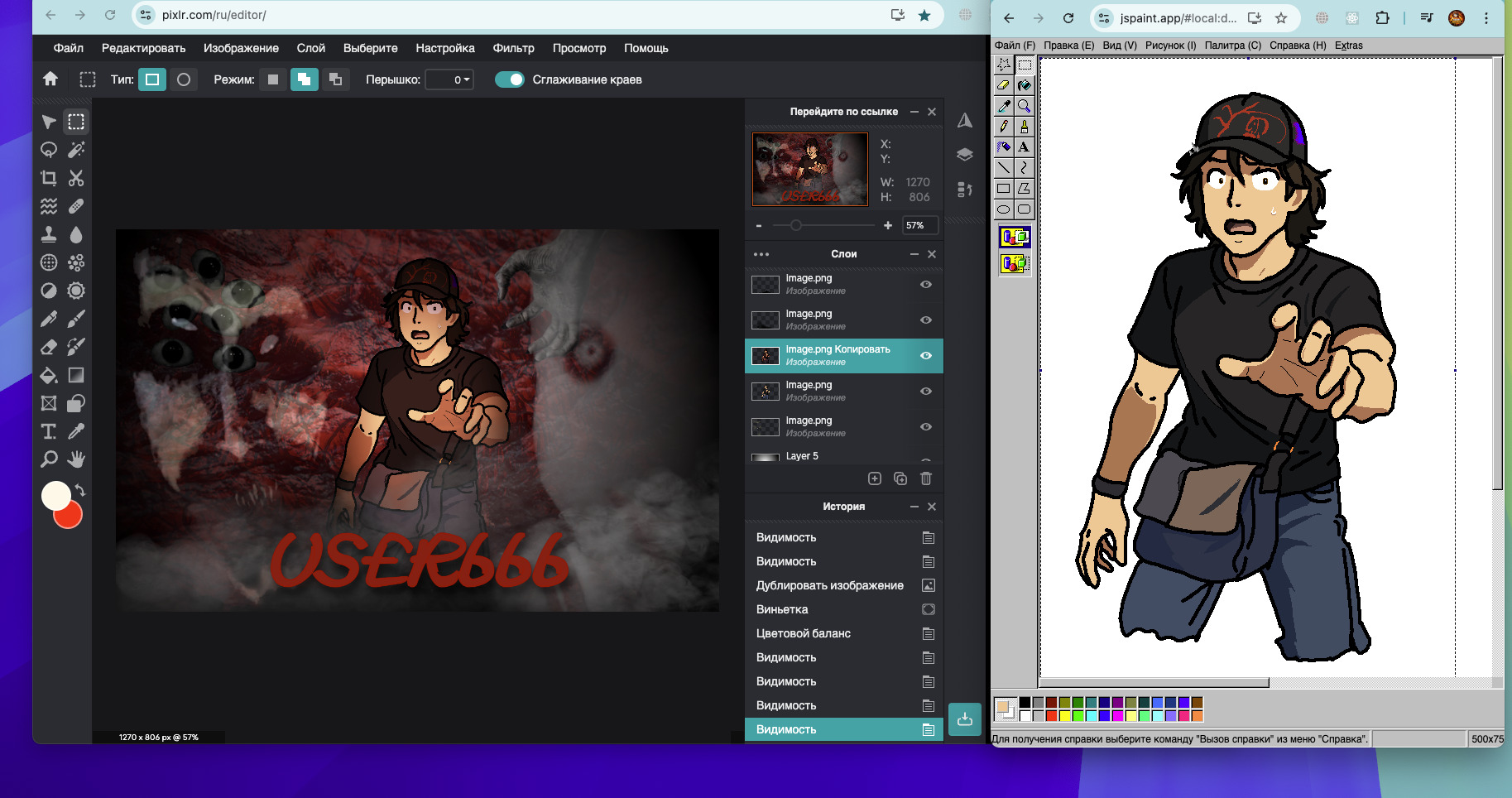Select the Dodge/Burn half-circle tool in Pixlr

[x=49, y=291]
